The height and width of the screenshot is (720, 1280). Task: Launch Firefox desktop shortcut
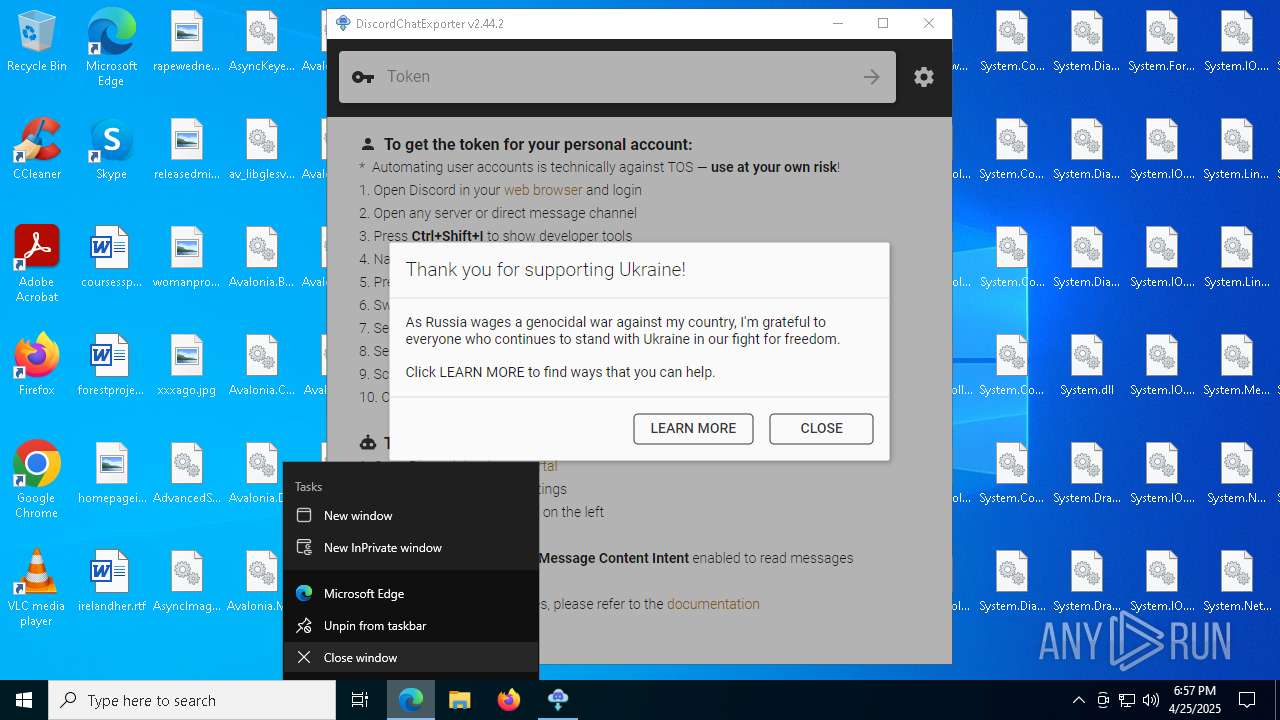(x=37, y=365)
